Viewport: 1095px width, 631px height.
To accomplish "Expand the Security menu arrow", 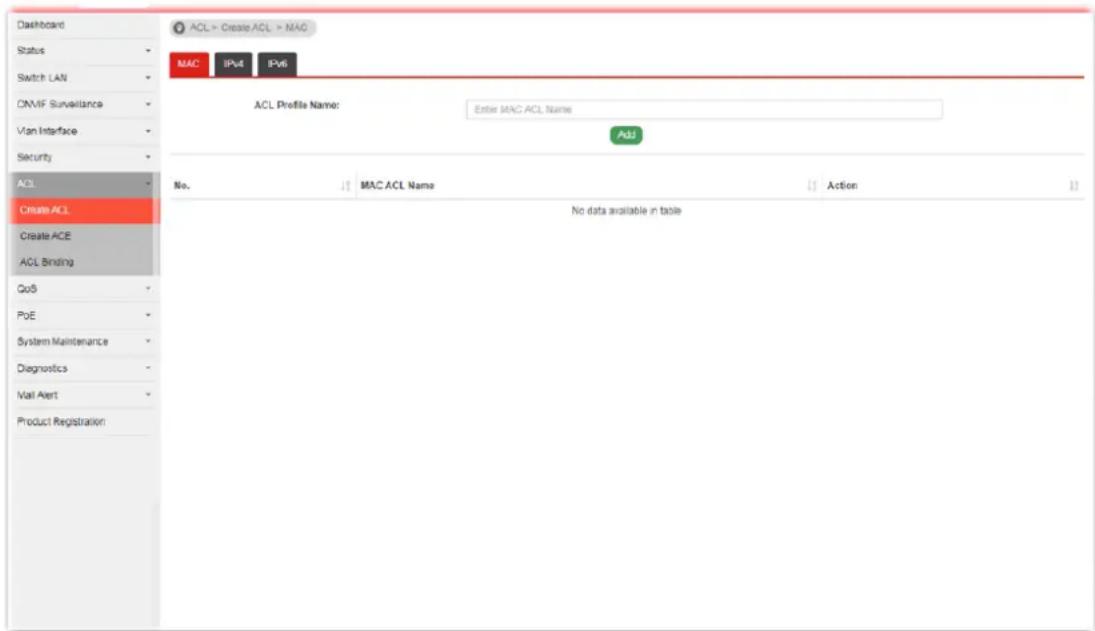I will coord(148,157).
